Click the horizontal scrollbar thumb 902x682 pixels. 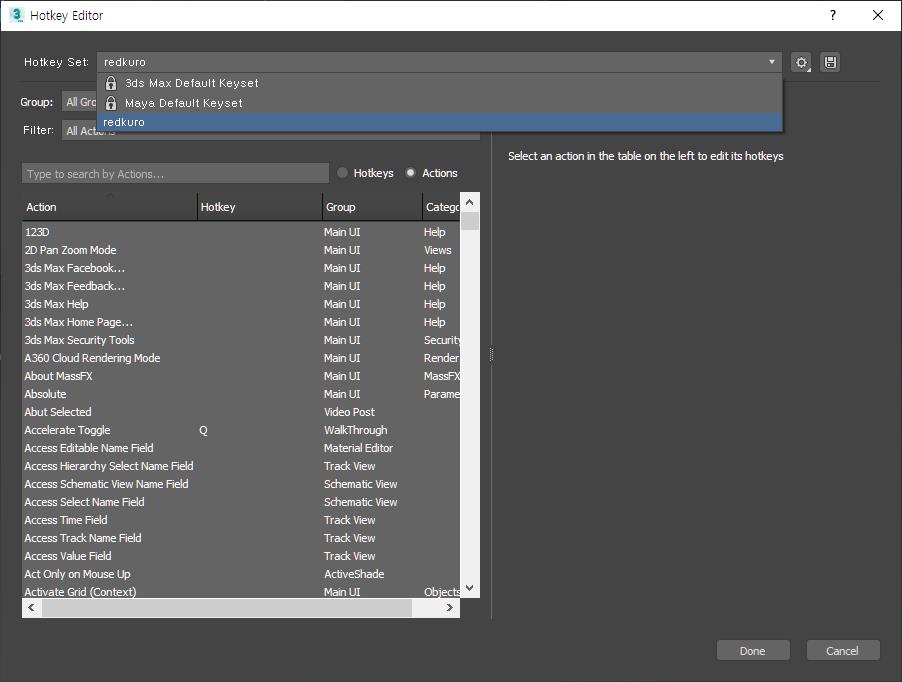pyautogui.click(x=227, y=608)
